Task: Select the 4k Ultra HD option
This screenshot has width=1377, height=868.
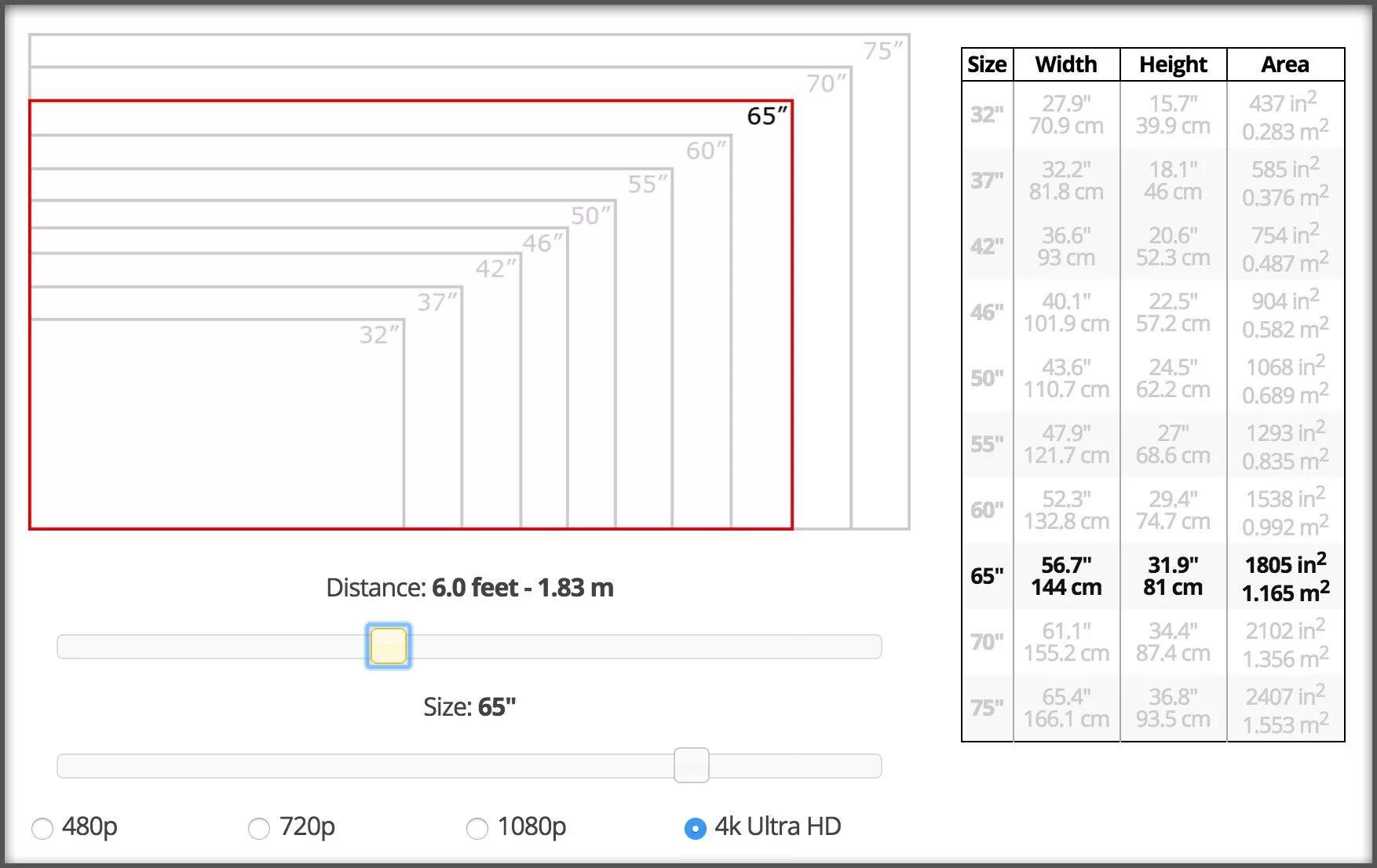Action: (696, 828)
